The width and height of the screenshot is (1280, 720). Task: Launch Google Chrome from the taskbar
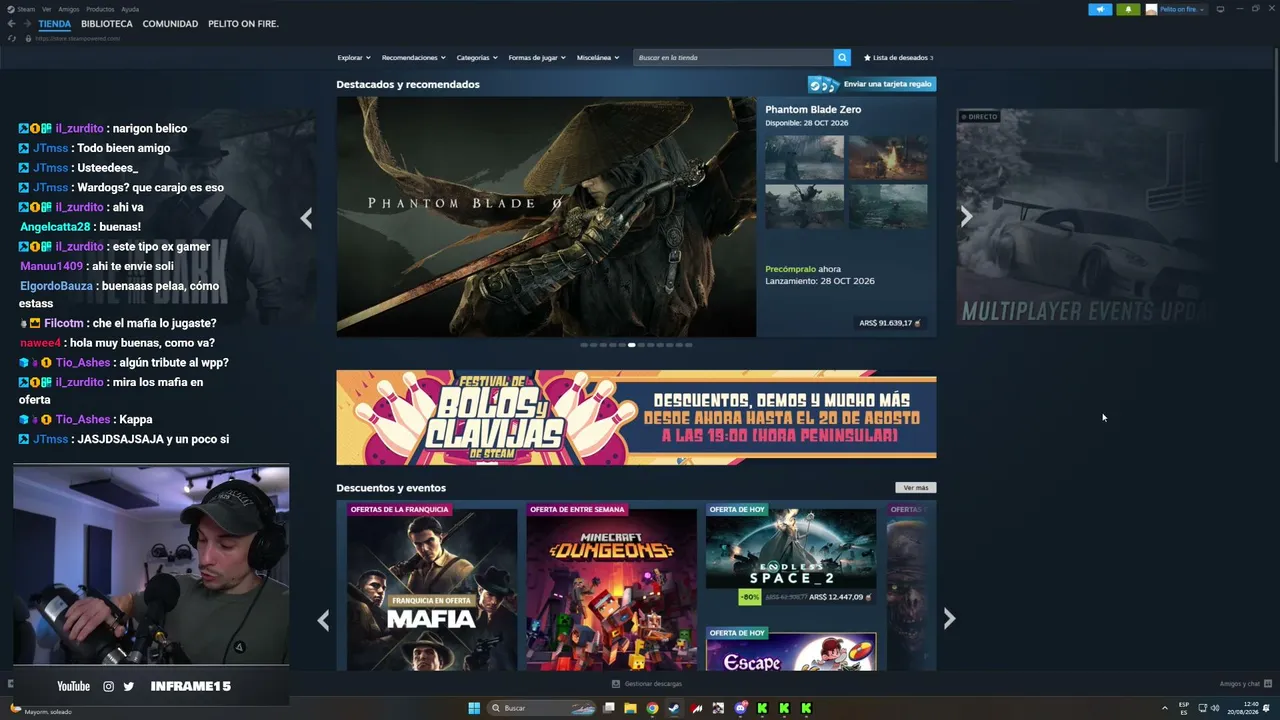(x=652, y=708)
